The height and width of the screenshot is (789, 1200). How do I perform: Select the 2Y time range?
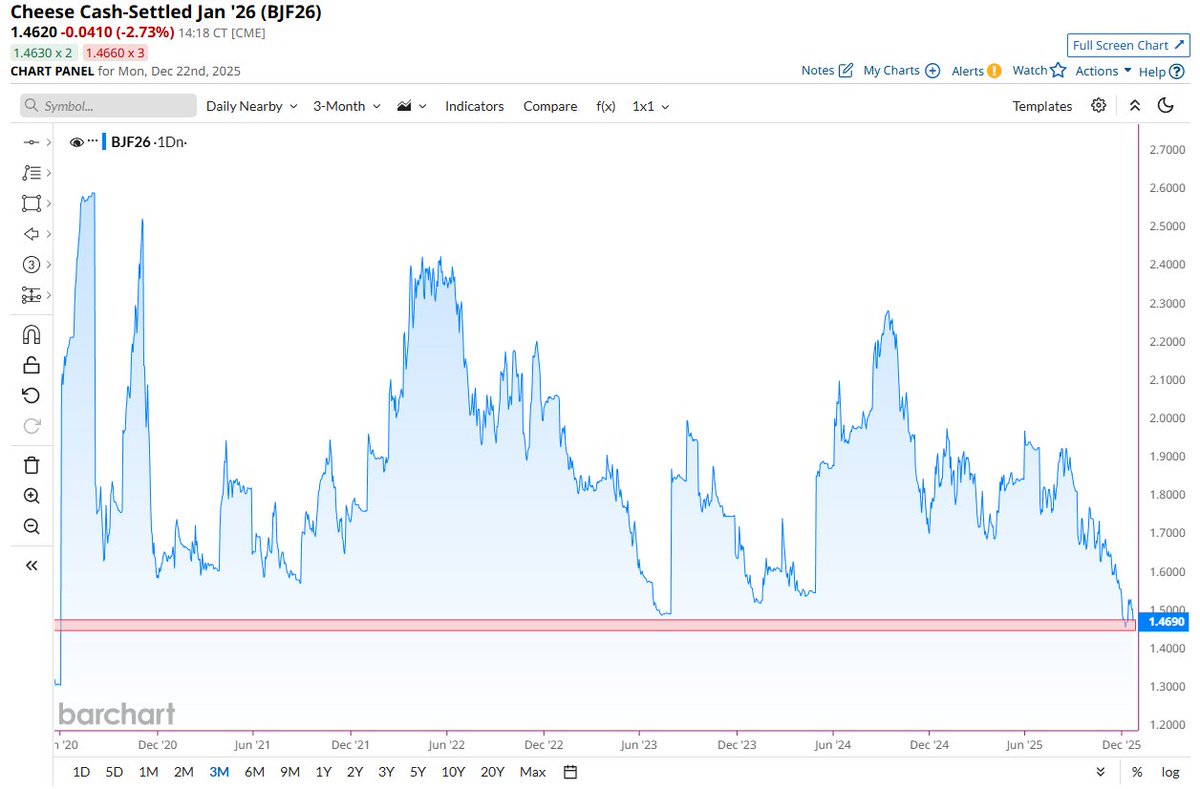pyautogui.click(x=355, y=772)
